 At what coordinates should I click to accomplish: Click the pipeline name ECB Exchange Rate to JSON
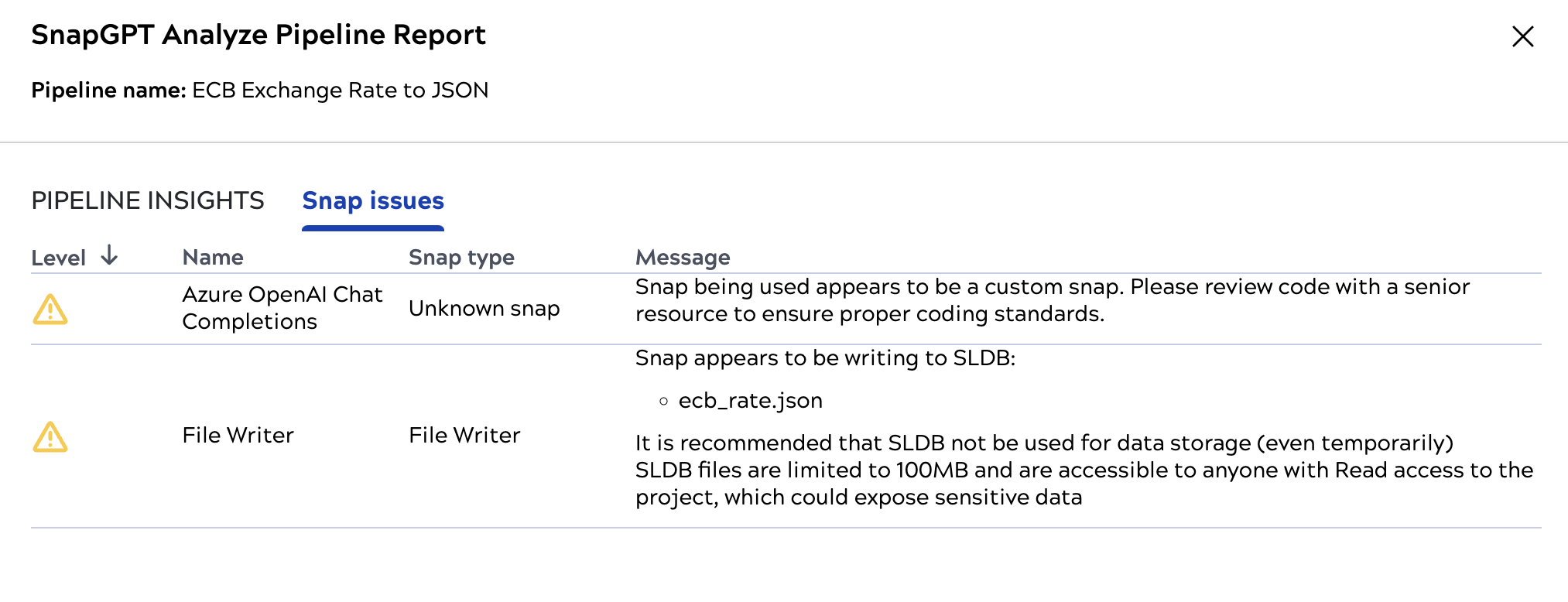coord(340,90)
